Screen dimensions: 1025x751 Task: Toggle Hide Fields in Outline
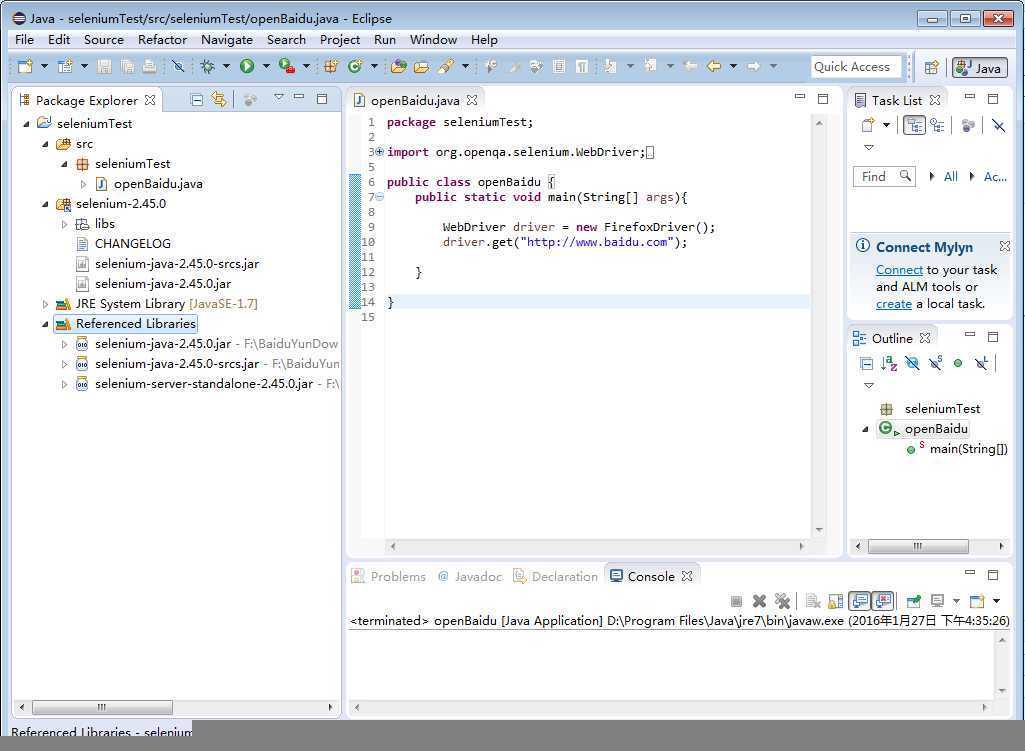point(912,363)
